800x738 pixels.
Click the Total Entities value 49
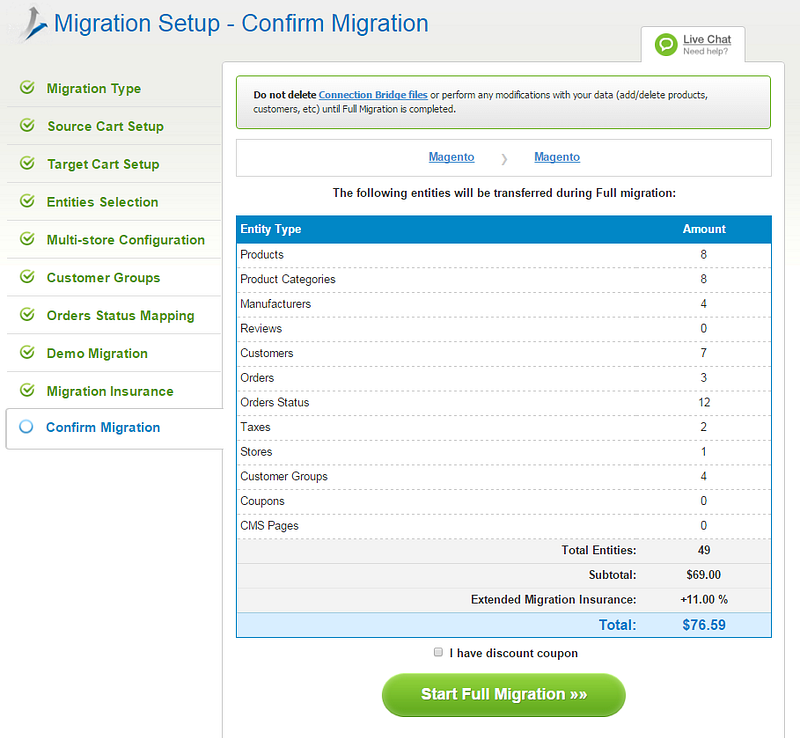704,550
